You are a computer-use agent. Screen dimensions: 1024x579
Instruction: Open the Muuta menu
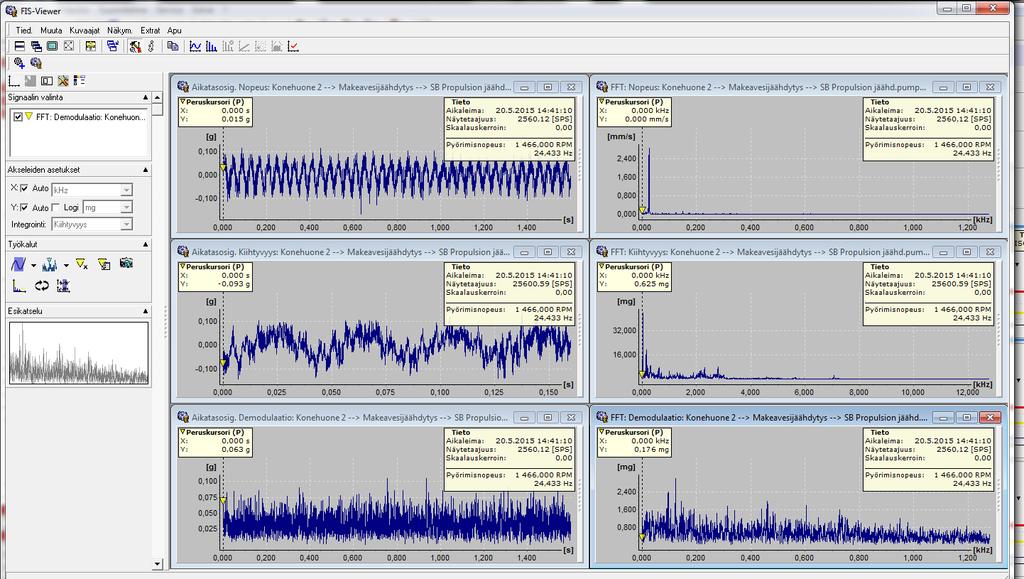click(x=51, y=30)
